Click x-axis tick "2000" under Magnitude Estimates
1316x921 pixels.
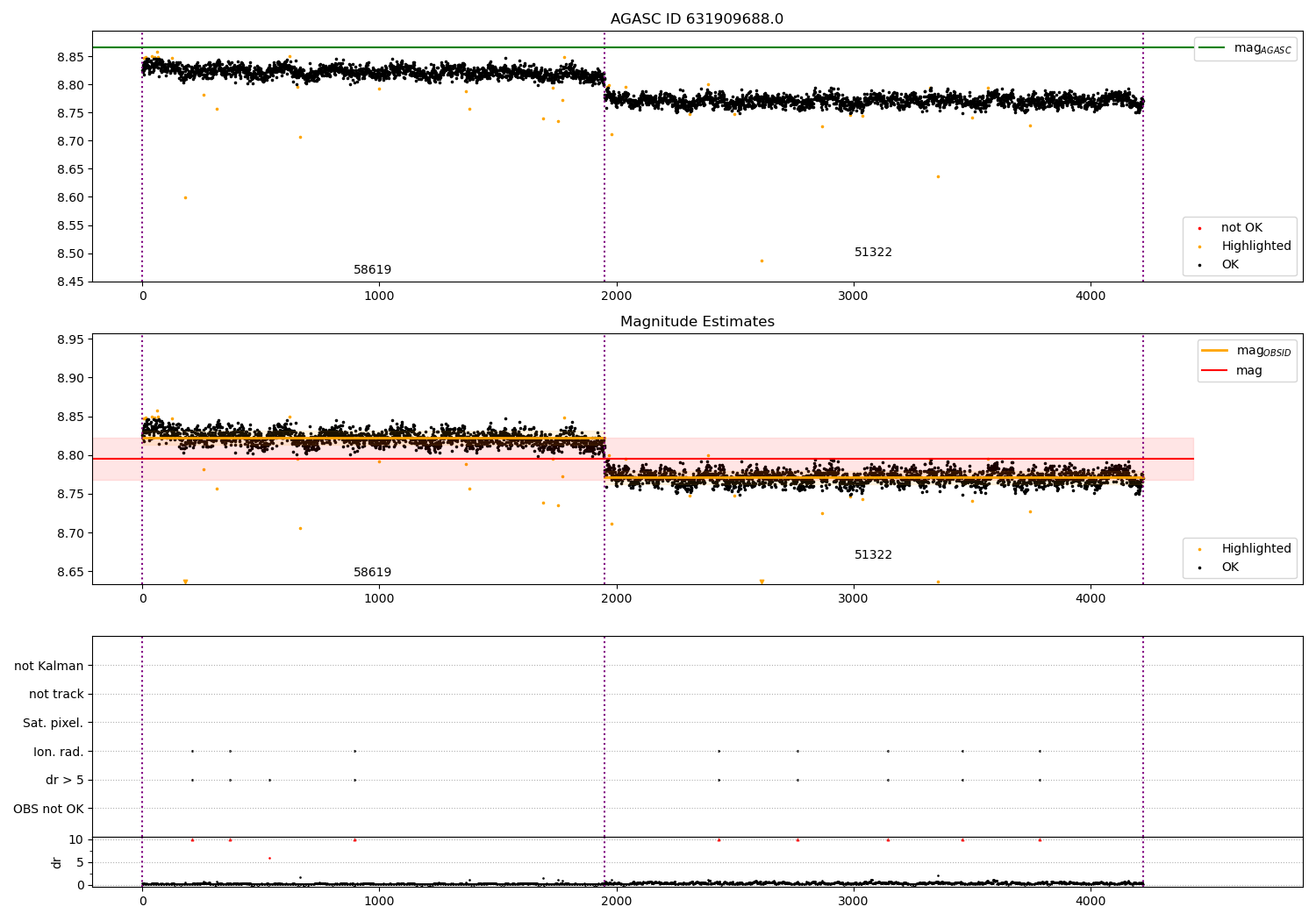click(617, 599)
